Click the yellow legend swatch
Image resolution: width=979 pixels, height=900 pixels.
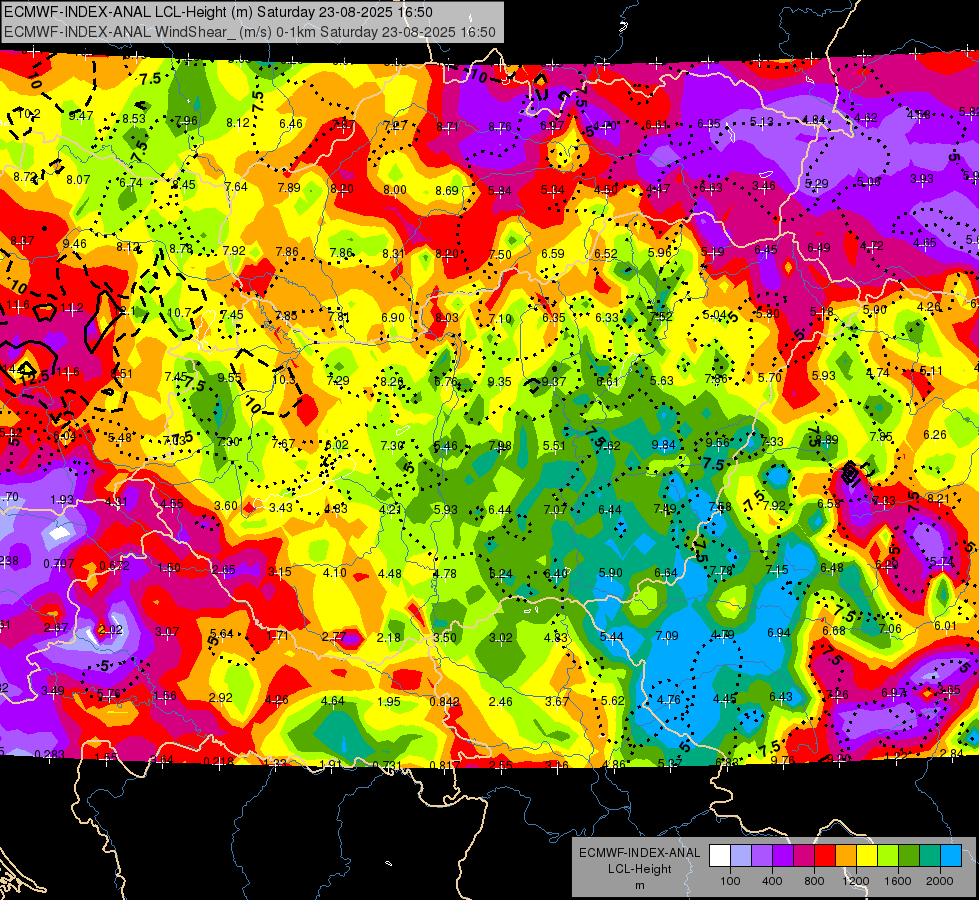(867, 856)
